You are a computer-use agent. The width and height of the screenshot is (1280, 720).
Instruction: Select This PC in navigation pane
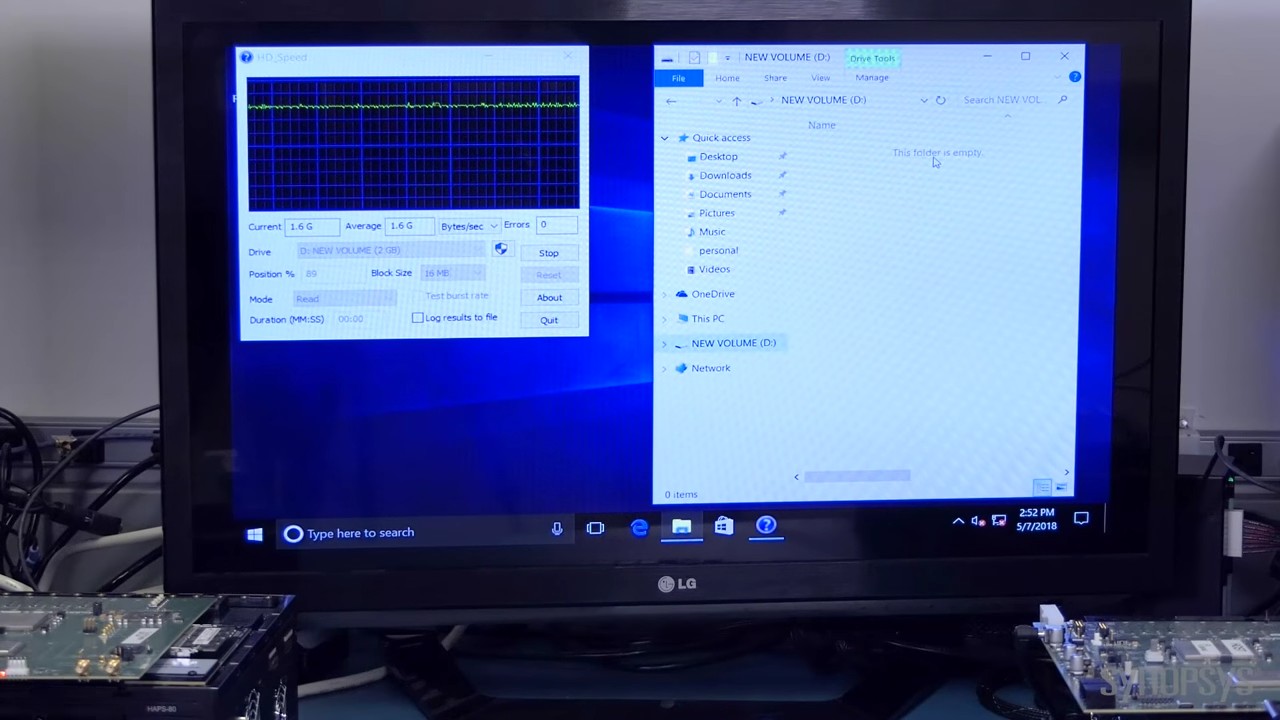click(x=707, y=319)
